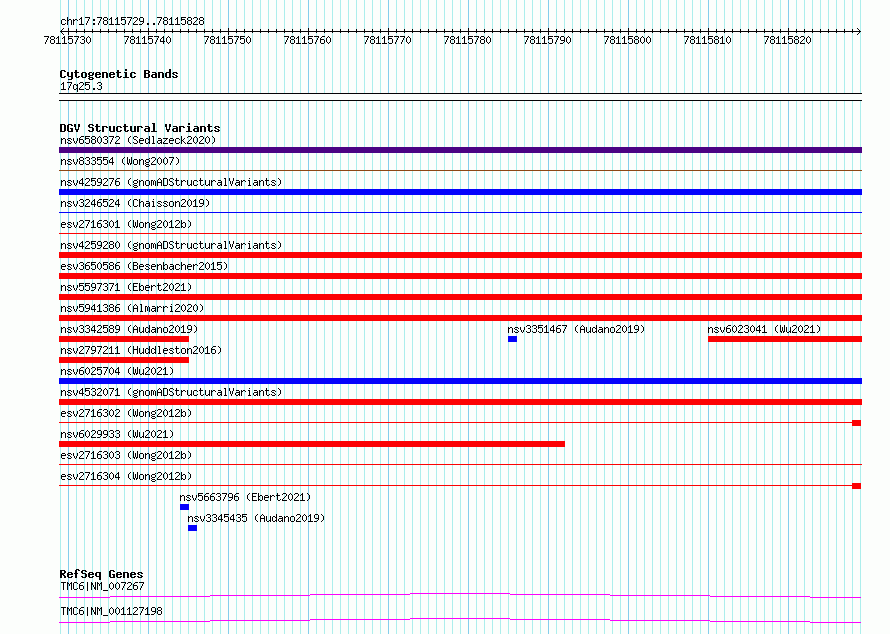This screenshot has height=634, width=890.
Task: Click the red bar under nsv4259280
Action: (460, 255)
